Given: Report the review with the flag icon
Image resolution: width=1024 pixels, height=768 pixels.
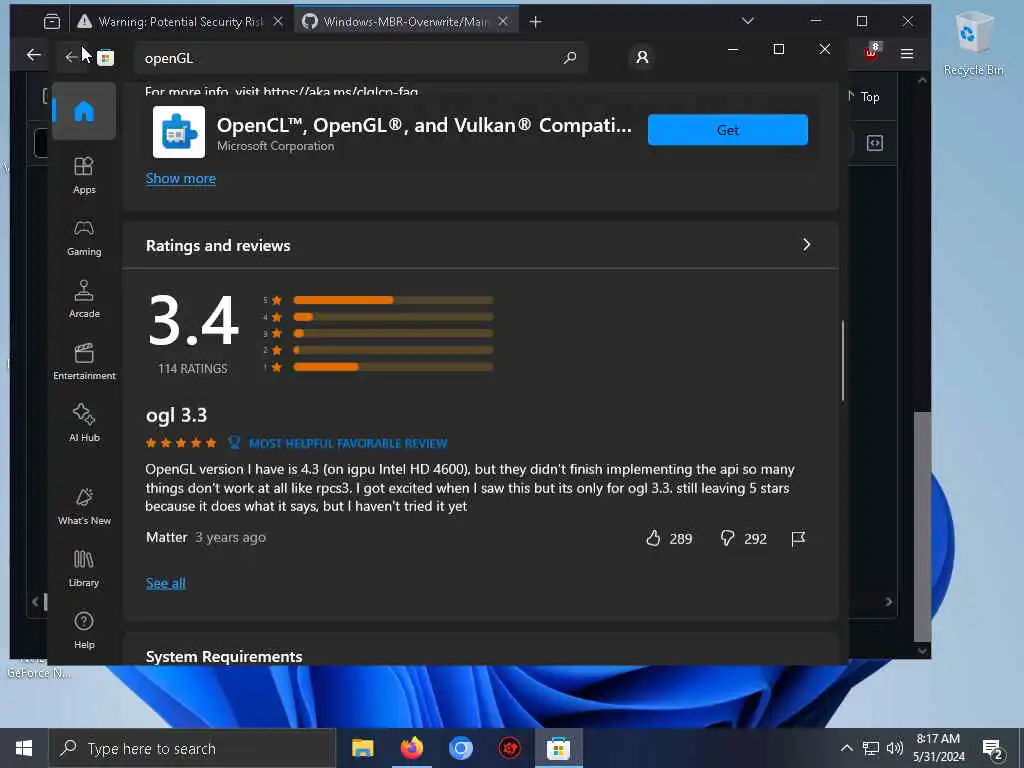Looking at the screenshot, I should point(798,538).
